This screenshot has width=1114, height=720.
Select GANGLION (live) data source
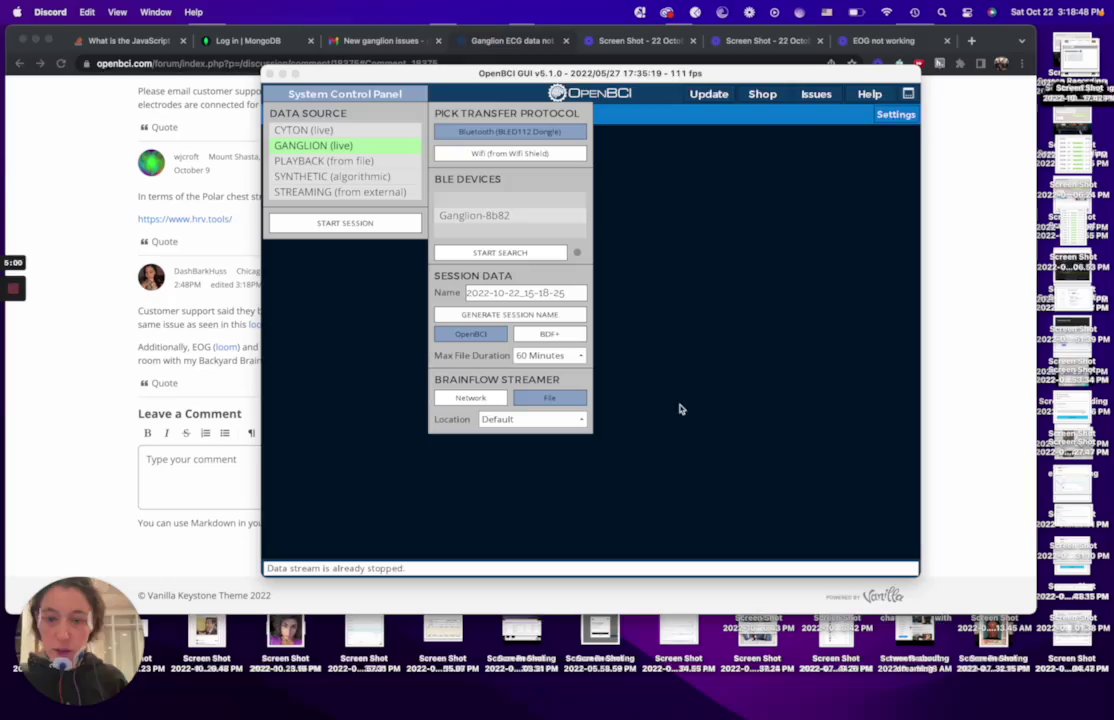pyautogui.click(x=345, y=145)
